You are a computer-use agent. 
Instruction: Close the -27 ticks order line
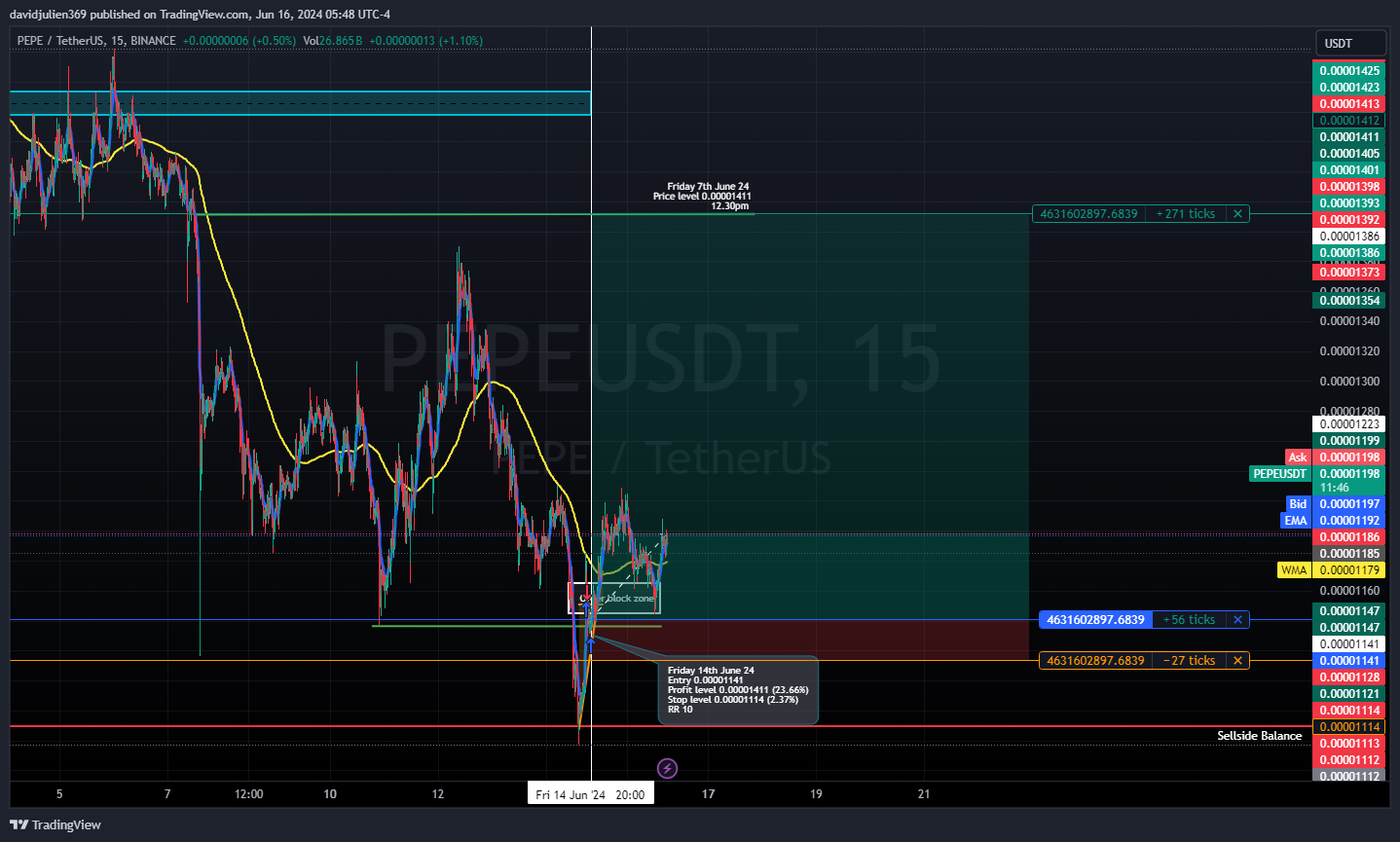click(x=1237, y=660)
